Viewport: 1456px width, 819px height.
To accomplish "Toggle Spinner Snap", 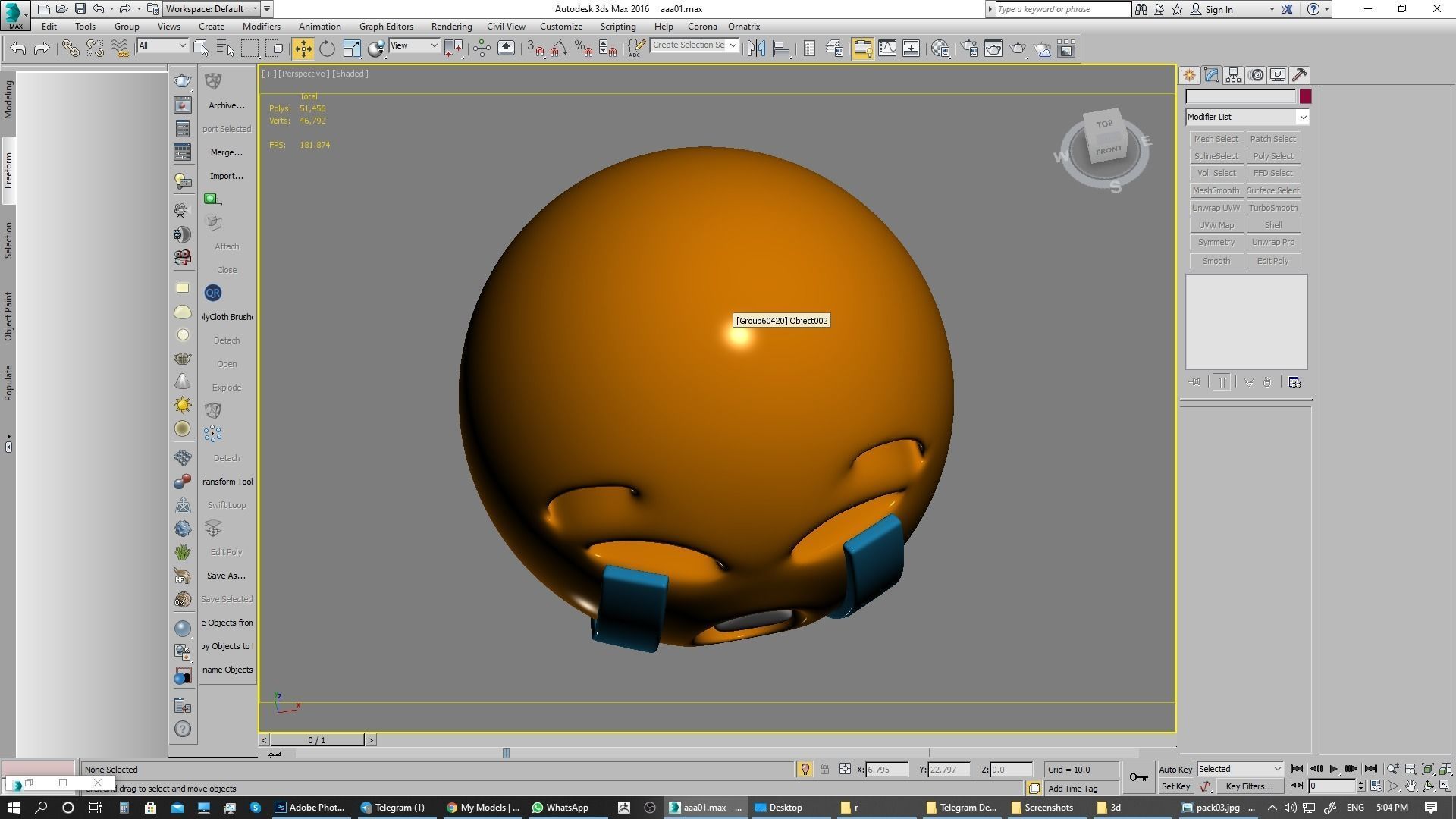I will tap(608, 49).
